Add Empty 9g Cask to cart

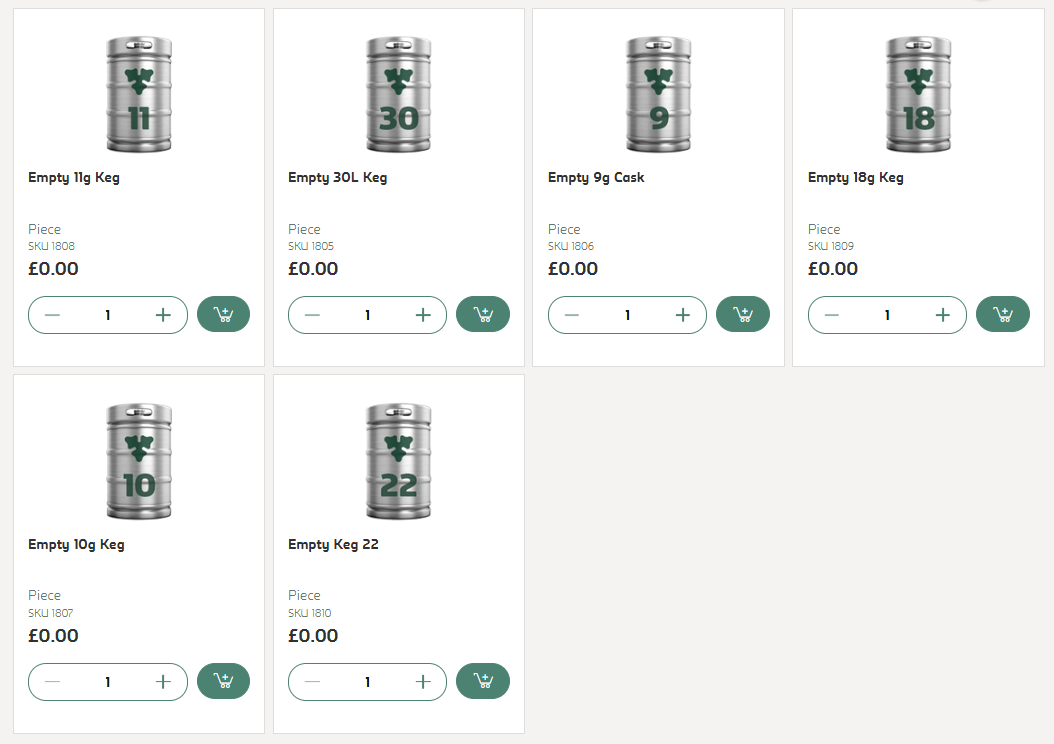743,314
